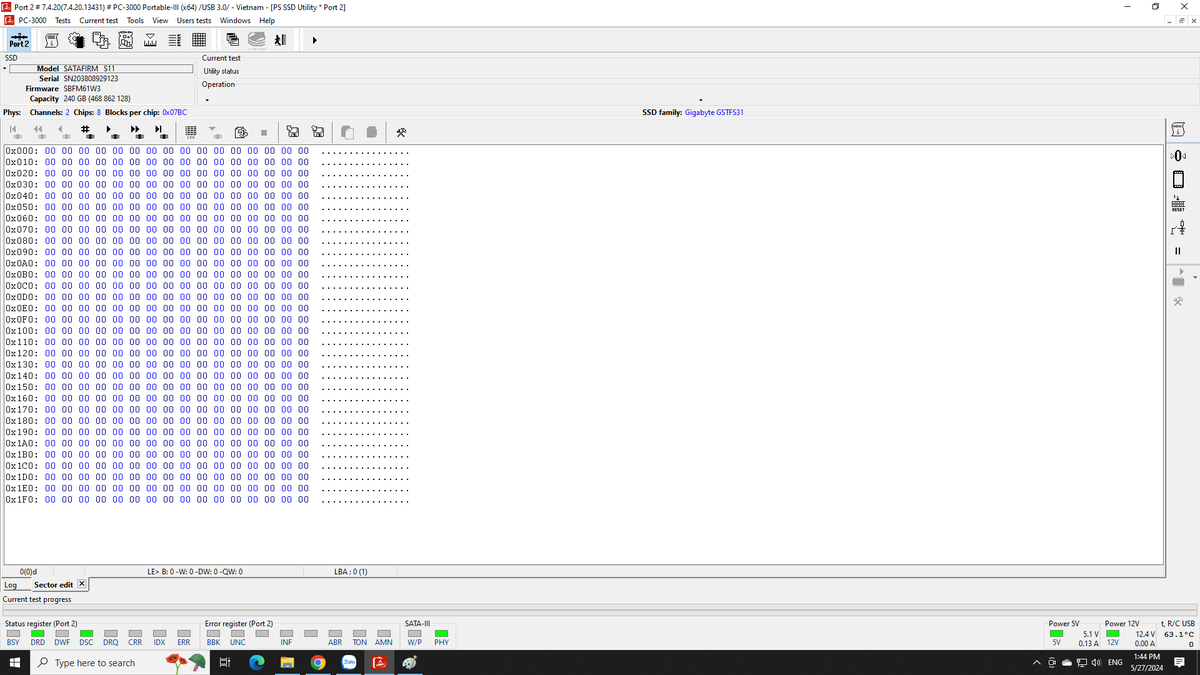Open dropdown arrow below SSD family label
The height and width of the screenshot is (675, 1200).
701,100
